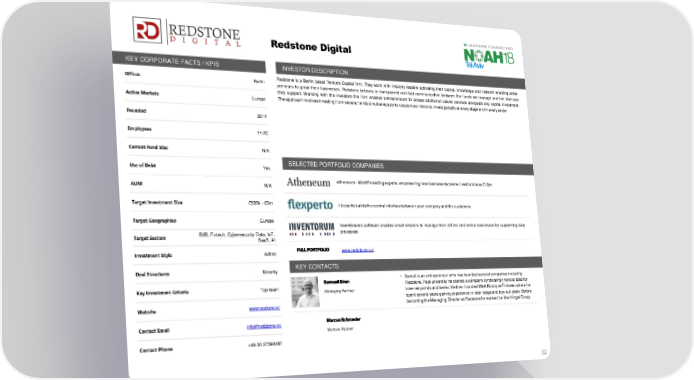This screenshot has height=380, width=694.
Task: Click the flexperto company logo
Action: [310, 204]
